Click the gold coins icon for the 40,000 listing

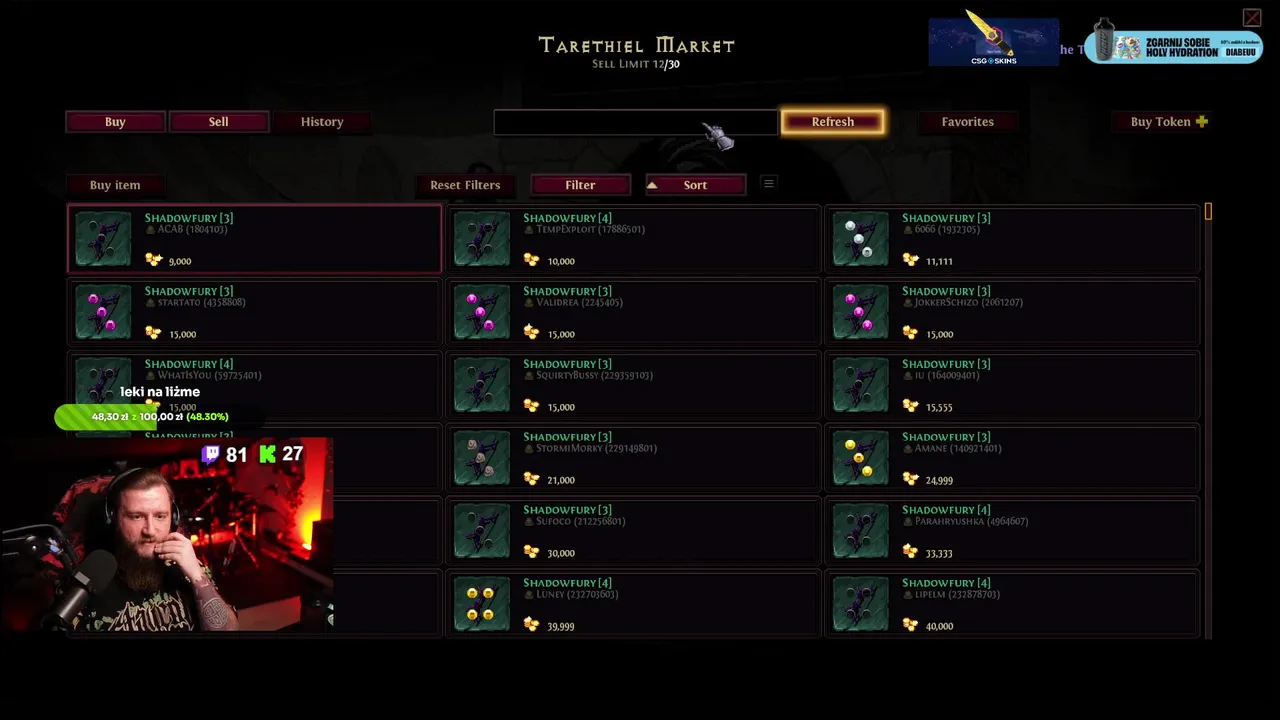point(910,625)
